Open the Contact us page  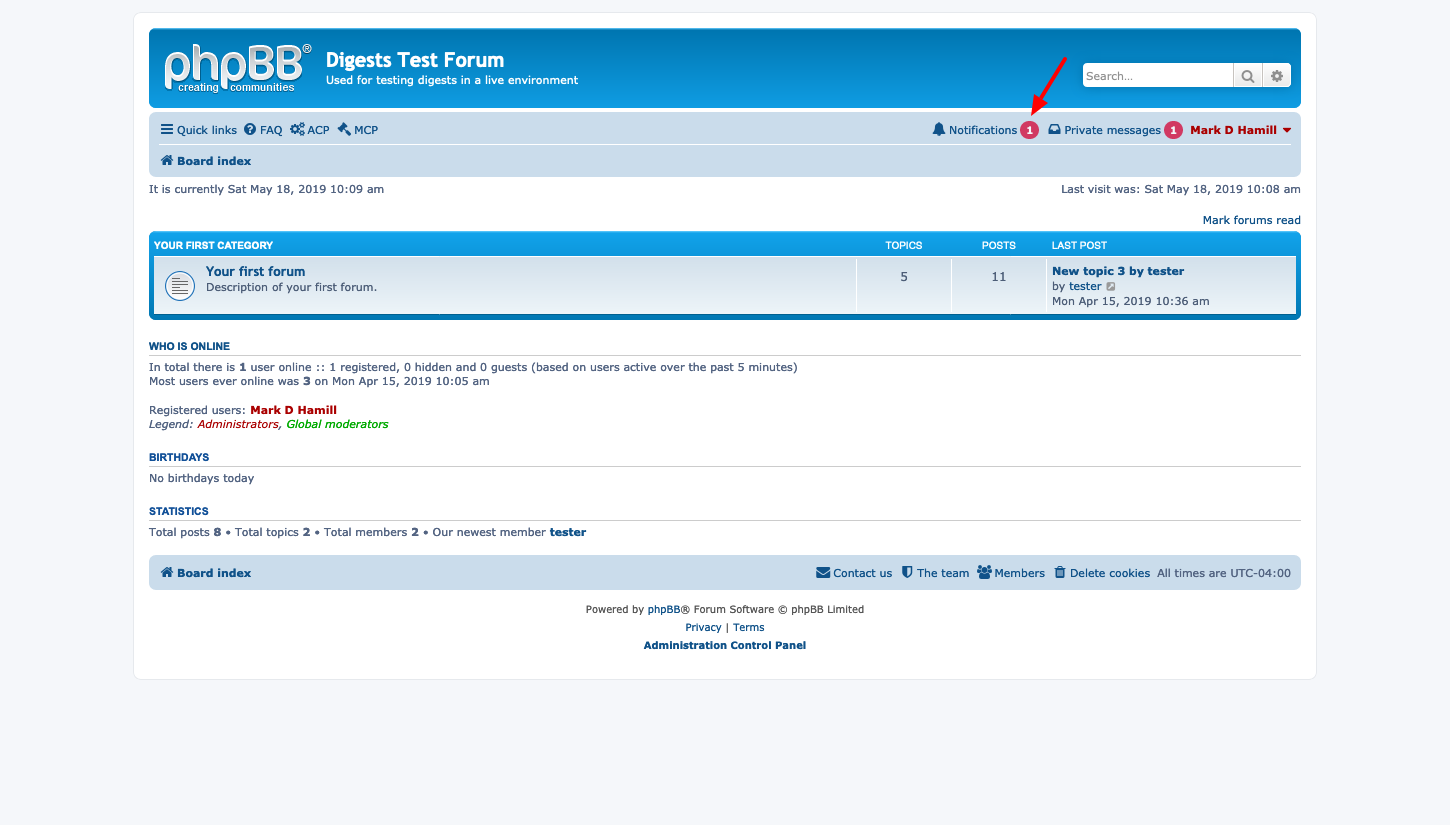point(854,573)
